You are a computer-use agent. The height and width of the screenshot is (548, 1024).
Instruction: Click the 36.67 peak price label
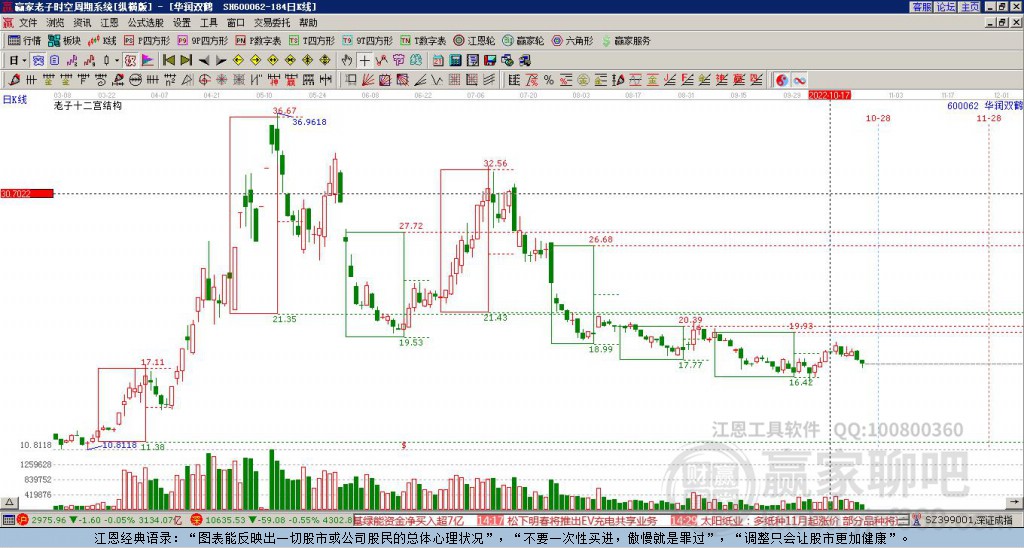click(x=285, y=110)
